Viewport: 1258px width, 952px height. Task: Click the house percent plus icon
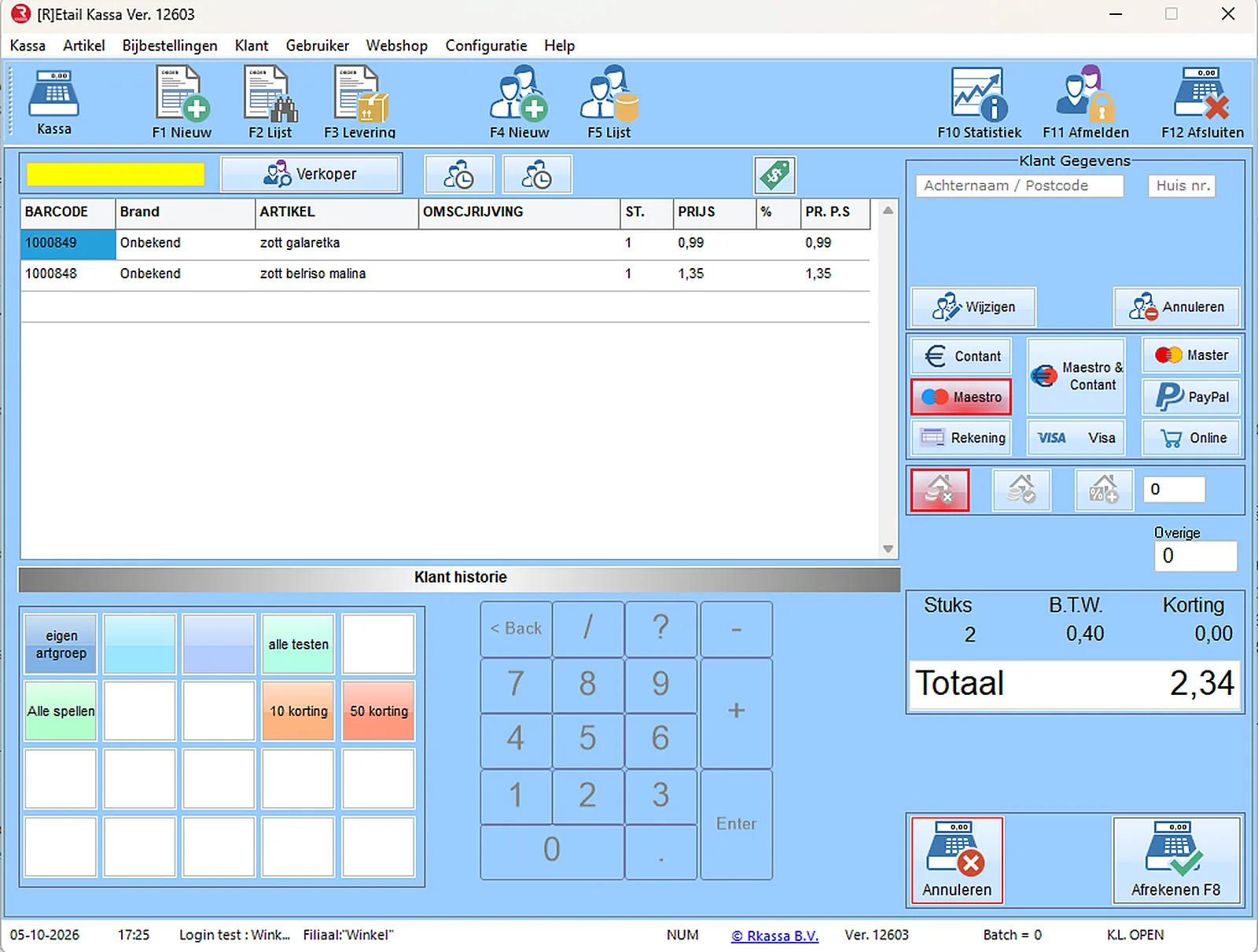(x=1104, y=490)
